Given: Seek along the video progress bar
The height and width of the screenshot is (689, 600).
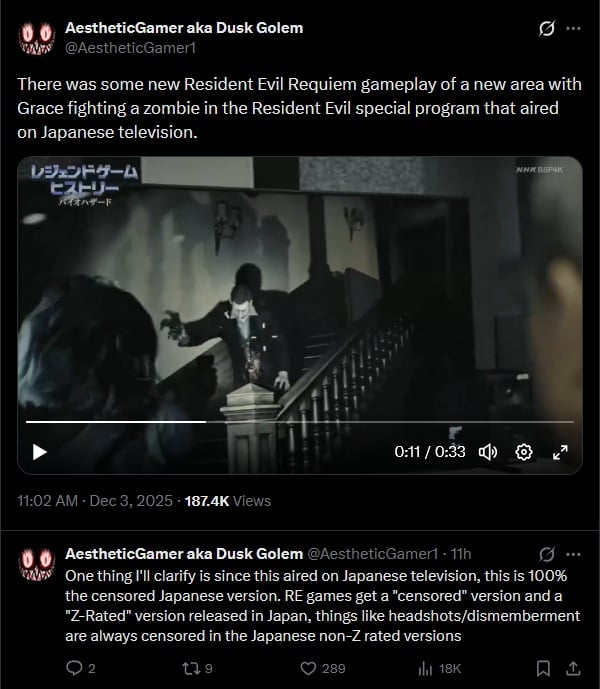Looking at the screenshot, I should click(300, 422).
